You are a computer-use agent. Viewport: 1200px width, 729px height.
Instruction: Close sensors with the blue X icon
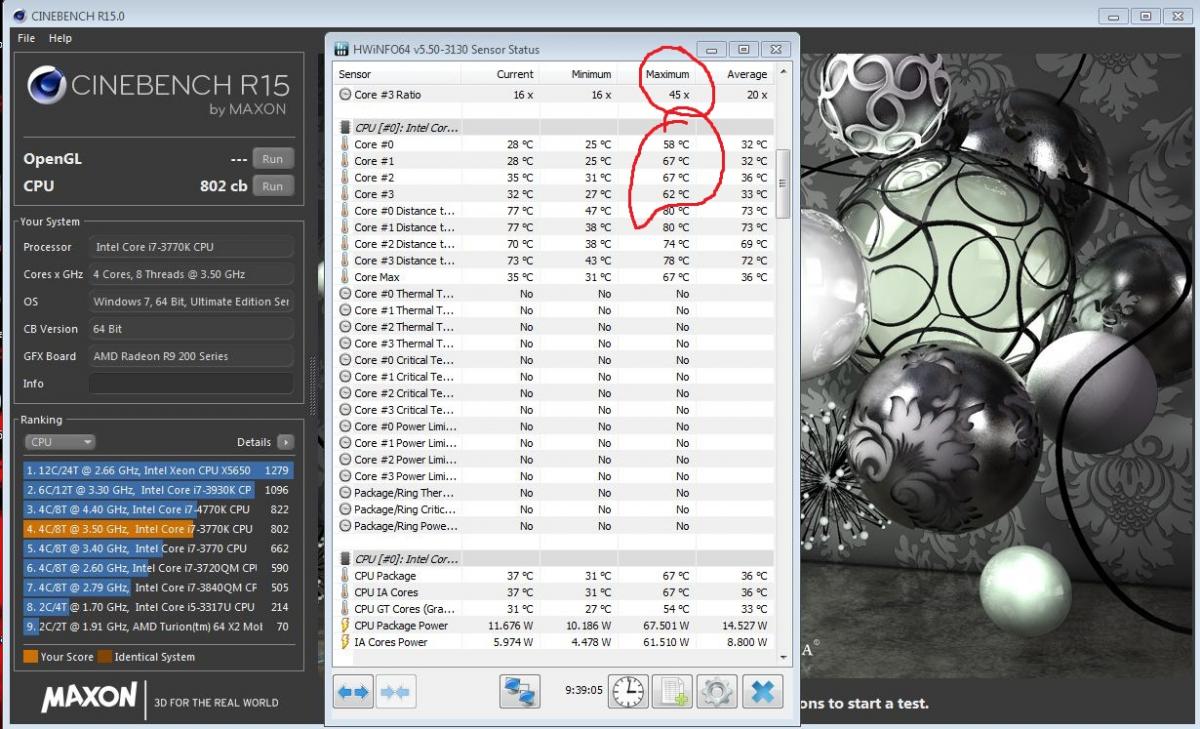pyautogui.click(x=761, y=692)
